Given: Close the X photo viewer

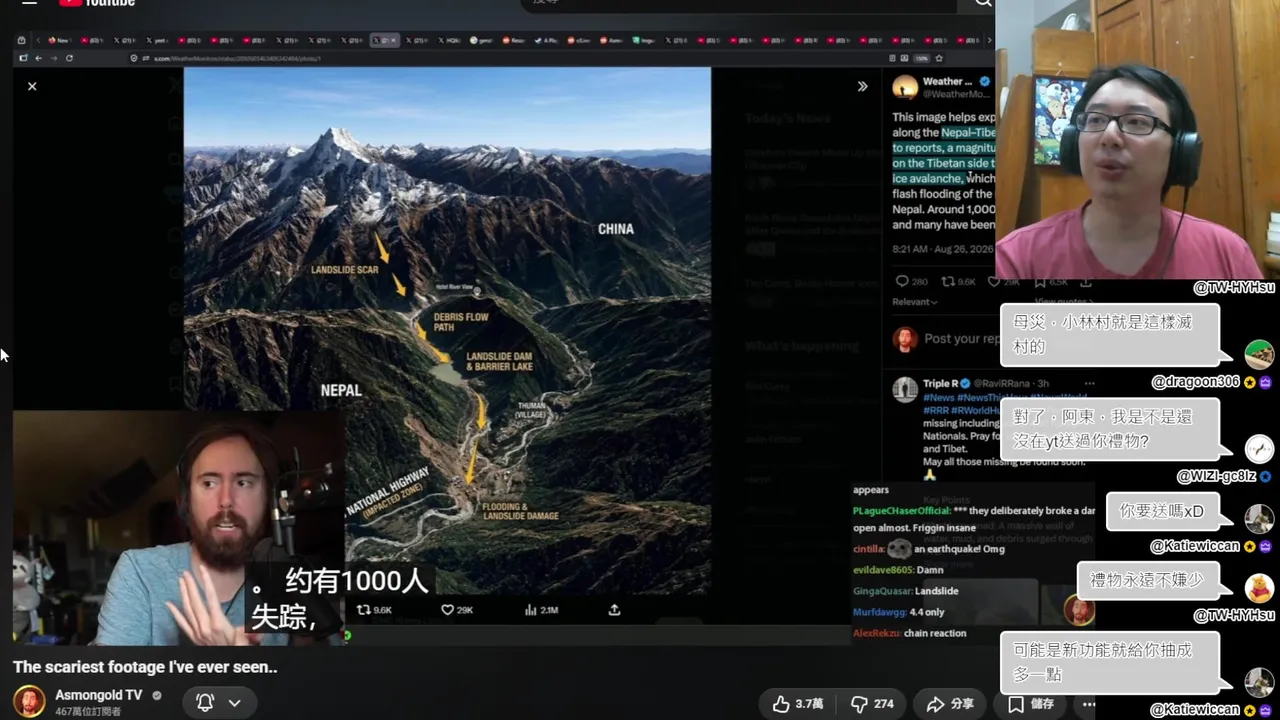Looking at the screenshot, I should [x=32, y=87].
